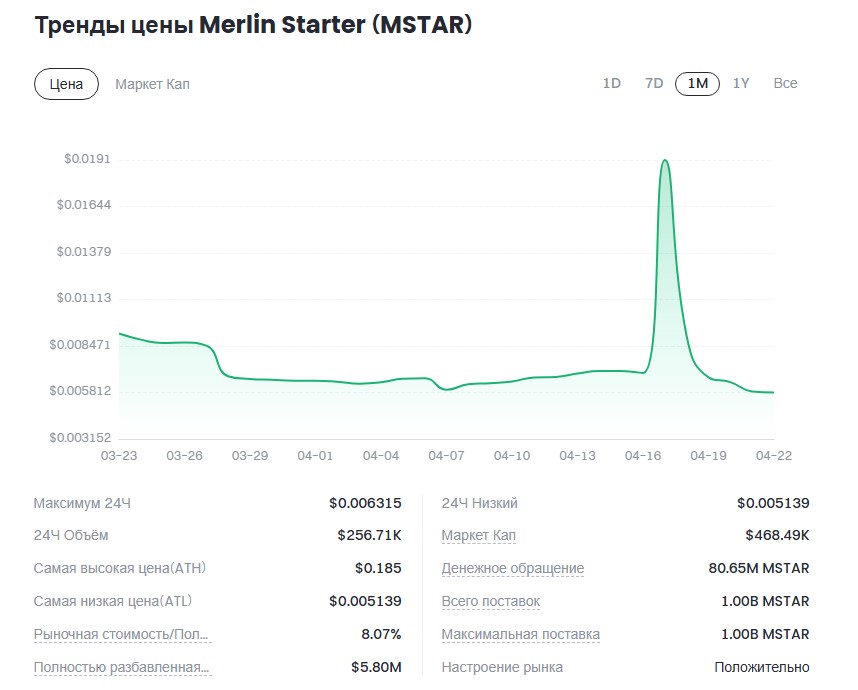Click Самая низкая цена(ATL) label
858x690 pixels.
(x=113, y=601)
